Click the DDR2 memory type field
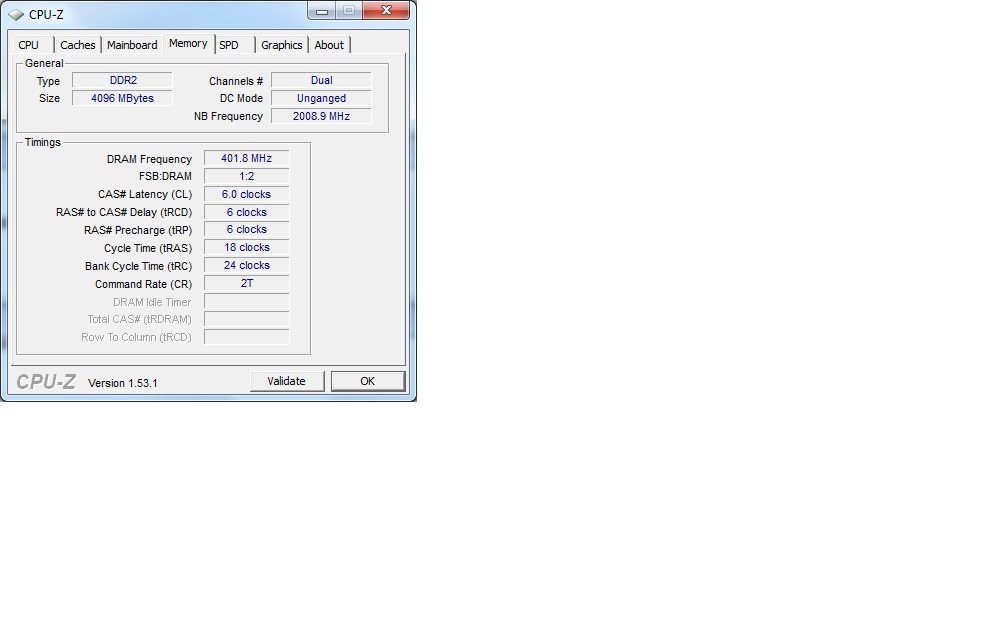The width and height of the screenshot is (1008, 630). pyautogui.click(x=122, y=80)
